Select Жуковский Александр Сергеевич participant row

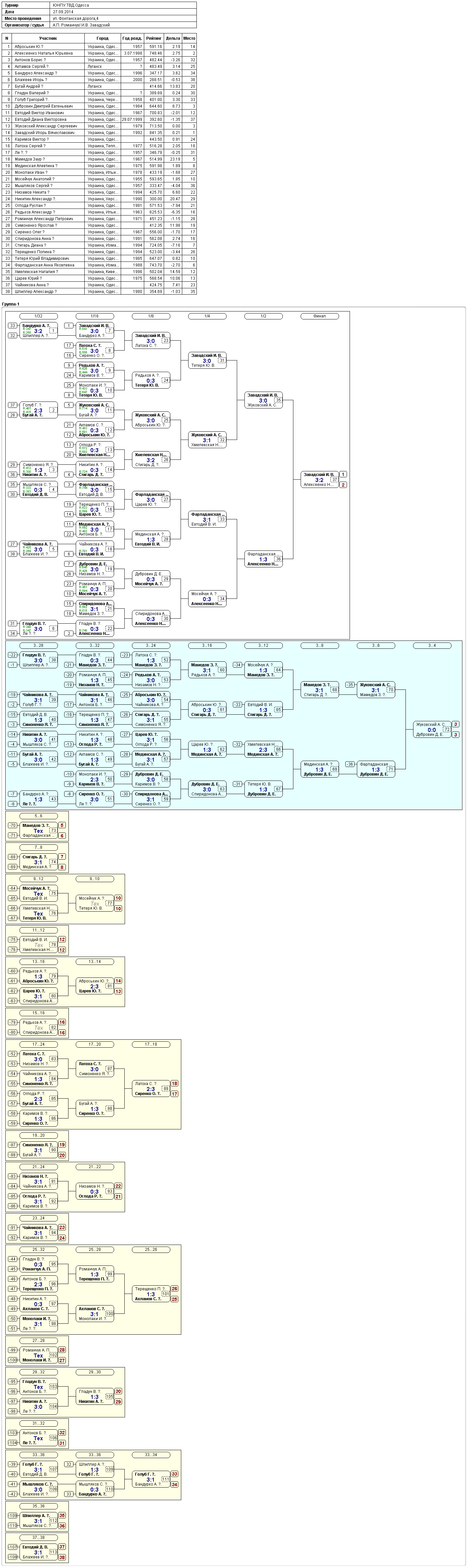coord(99,126)
